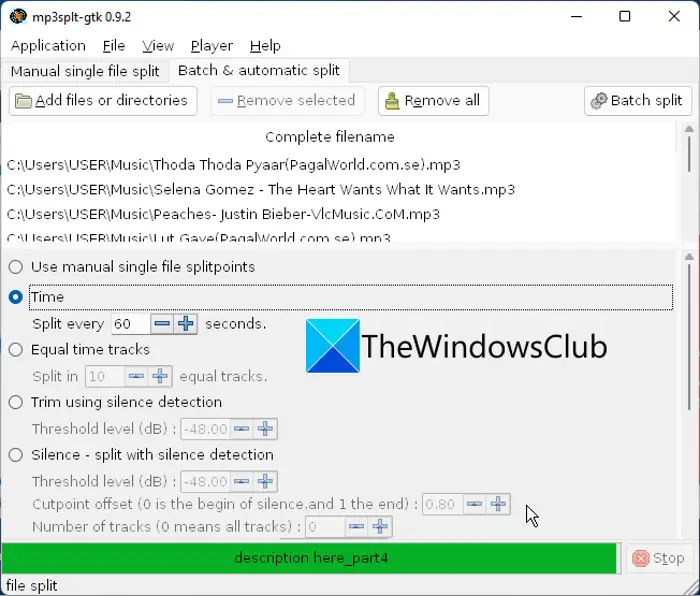The image size is (700, 596).
Task: Decrease the Cutpoint offset value
Action: (x=474, y=504)
